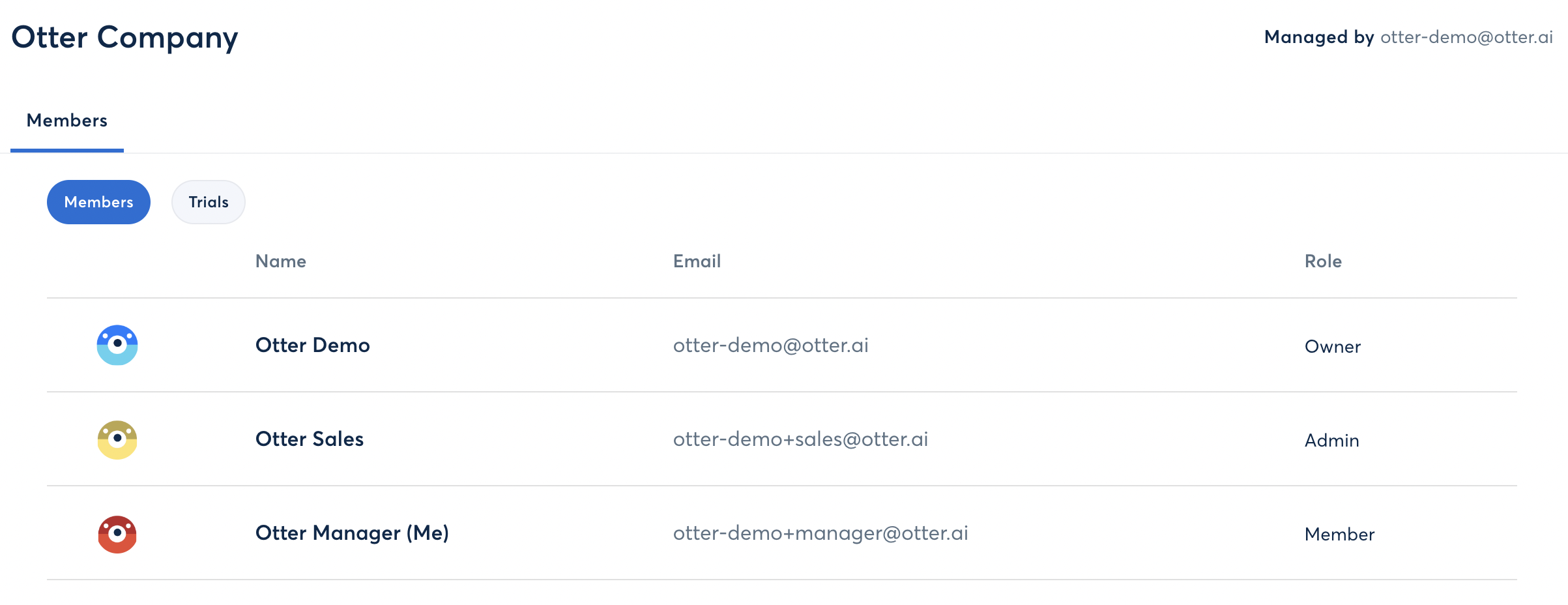Image resolution: width=1568 pixels, height=605 pixels.
Task: Click Otter Demo's blue avatar icon
Action: click(117, 345)
